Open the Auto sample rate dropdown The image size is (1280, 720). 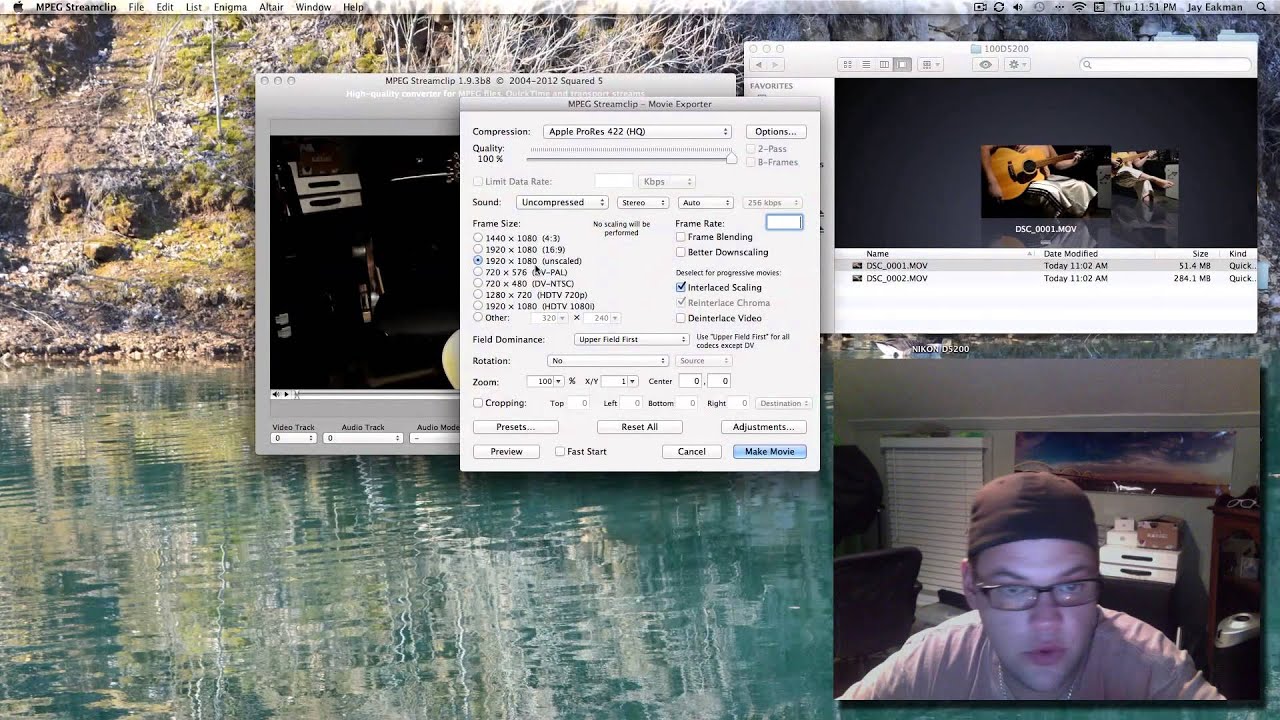[705, 202]
